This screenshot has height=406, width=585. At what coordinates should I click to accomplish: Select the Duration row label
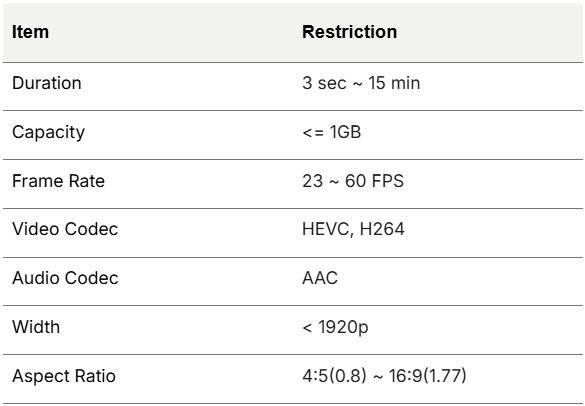coord(47,83)
